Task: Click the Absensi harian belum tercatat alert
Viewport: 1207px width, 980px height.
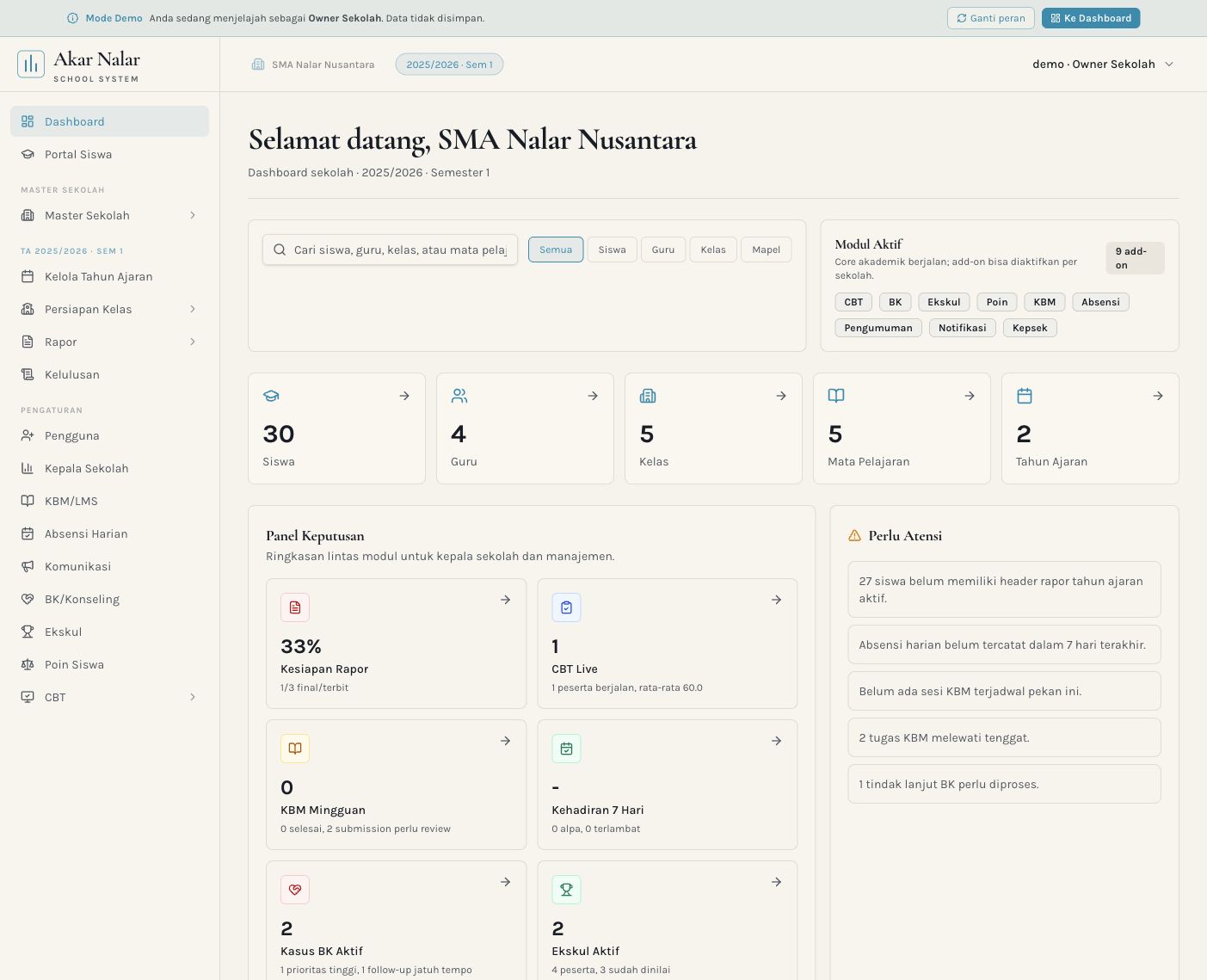Action: point(1004,644)
